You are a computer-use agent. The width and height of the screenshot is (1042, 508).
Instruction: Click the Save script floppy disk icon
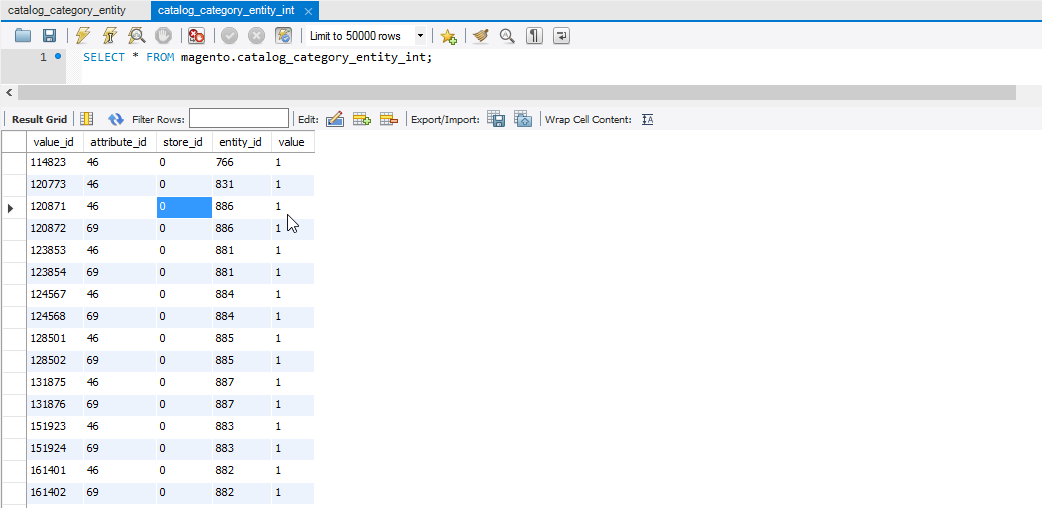(x=49, y=36)
